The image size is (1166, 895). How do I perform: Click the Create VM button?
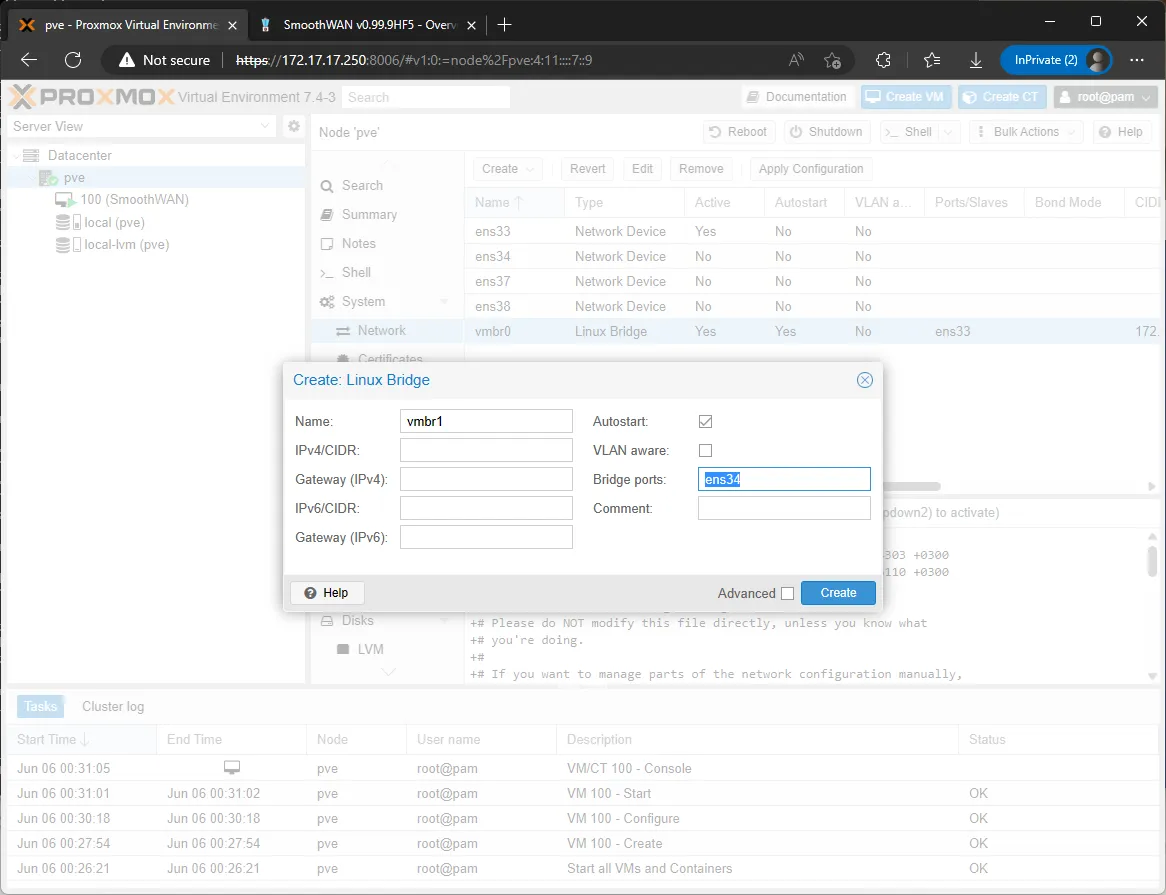tap(905, 97)
